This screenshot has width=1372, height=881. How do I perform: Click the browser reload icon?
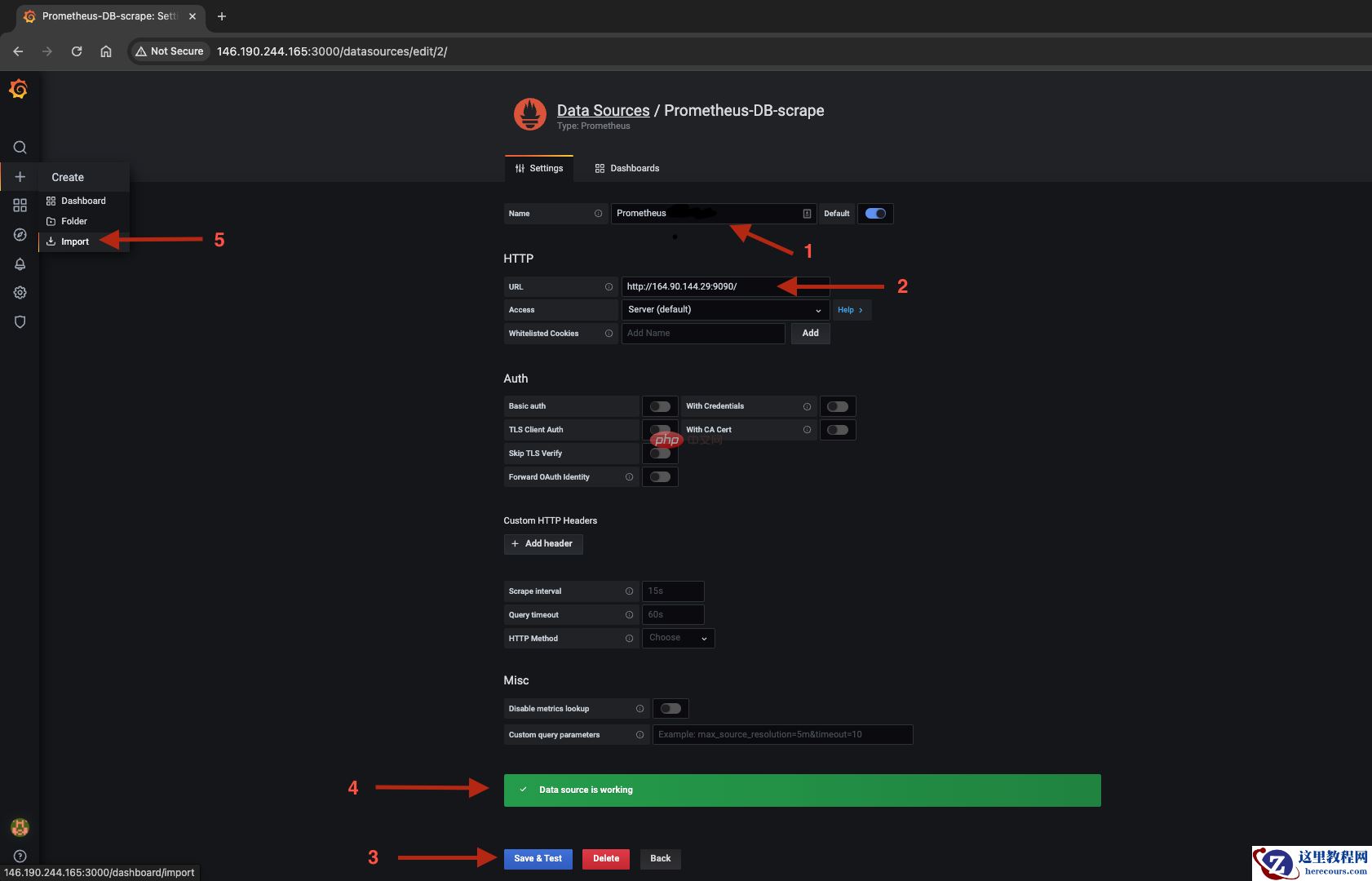click(77, 51)
